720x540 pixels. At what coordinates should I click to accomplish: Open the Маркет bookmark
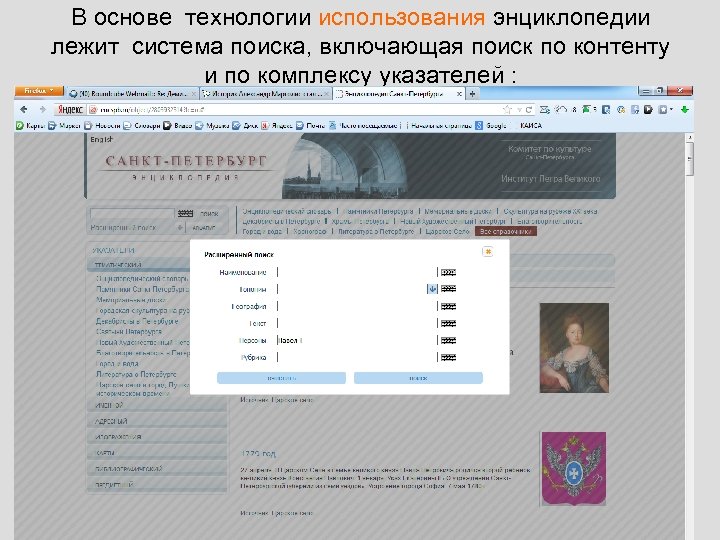pyautogui.click(x=65, y=125)
